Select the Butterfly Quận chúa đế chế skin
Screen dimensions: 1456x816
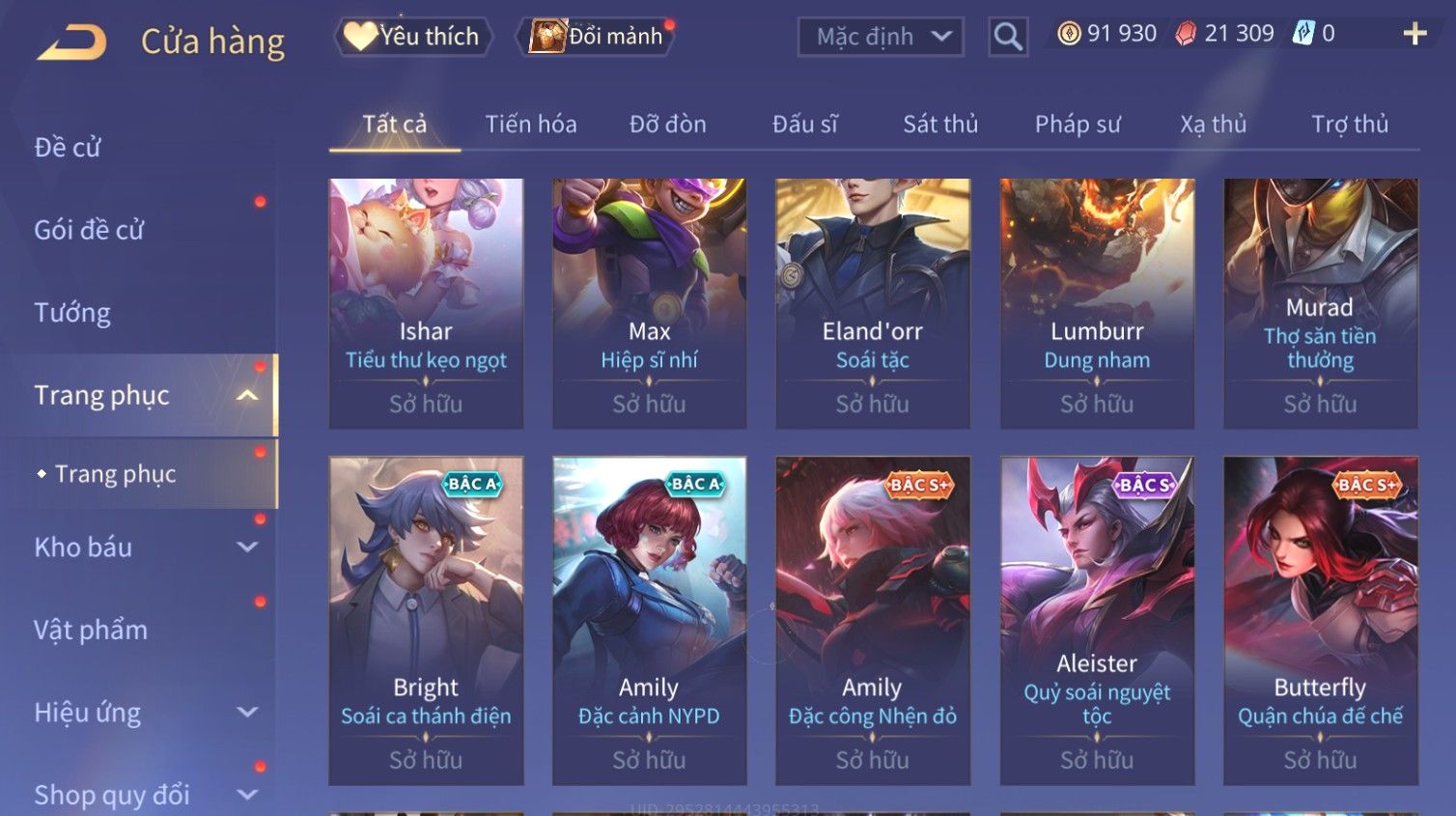point(1320,620)
